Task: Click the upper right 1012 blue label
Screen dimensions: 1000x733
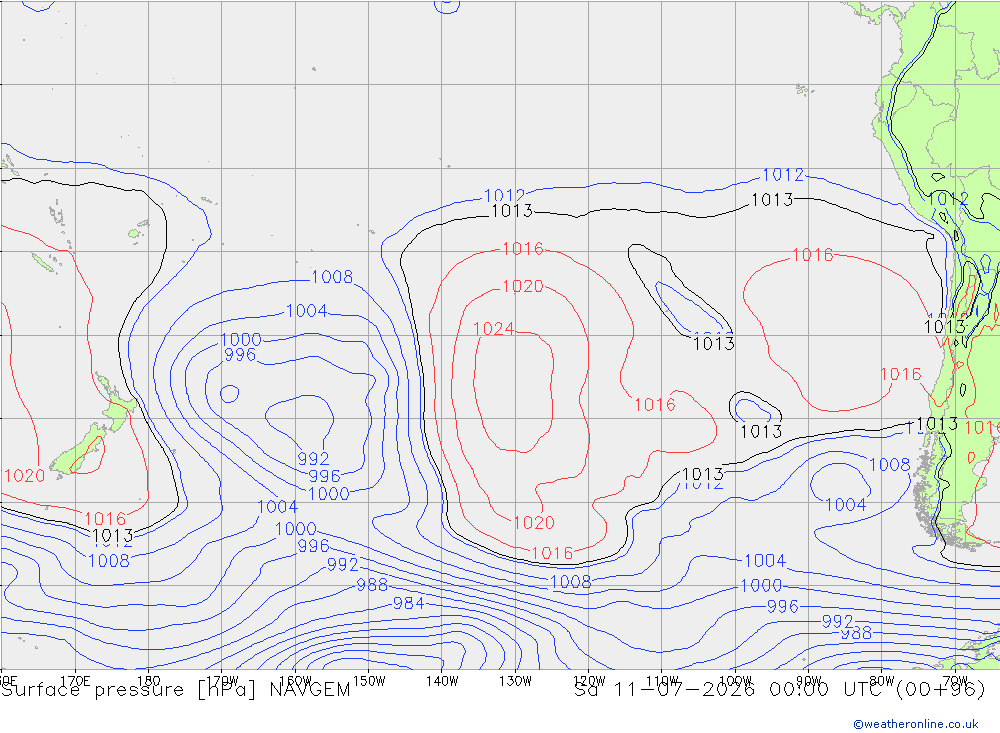Action: pos(783,175)
